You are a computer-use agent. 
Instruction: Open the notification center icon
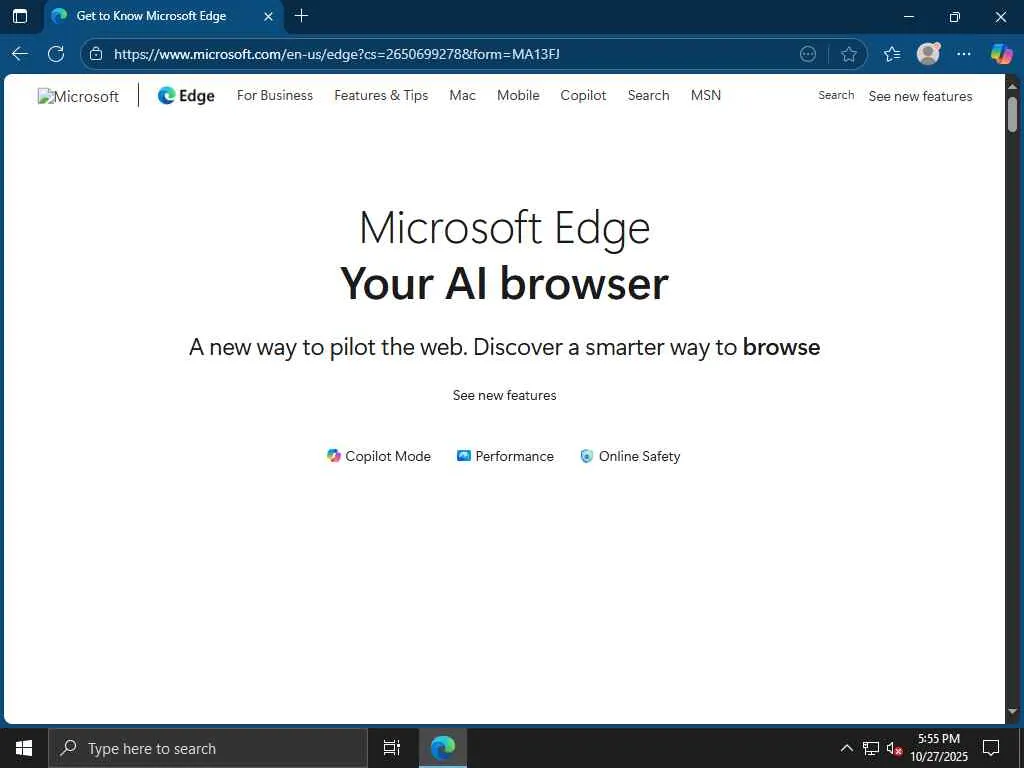[x=991, y=748]
